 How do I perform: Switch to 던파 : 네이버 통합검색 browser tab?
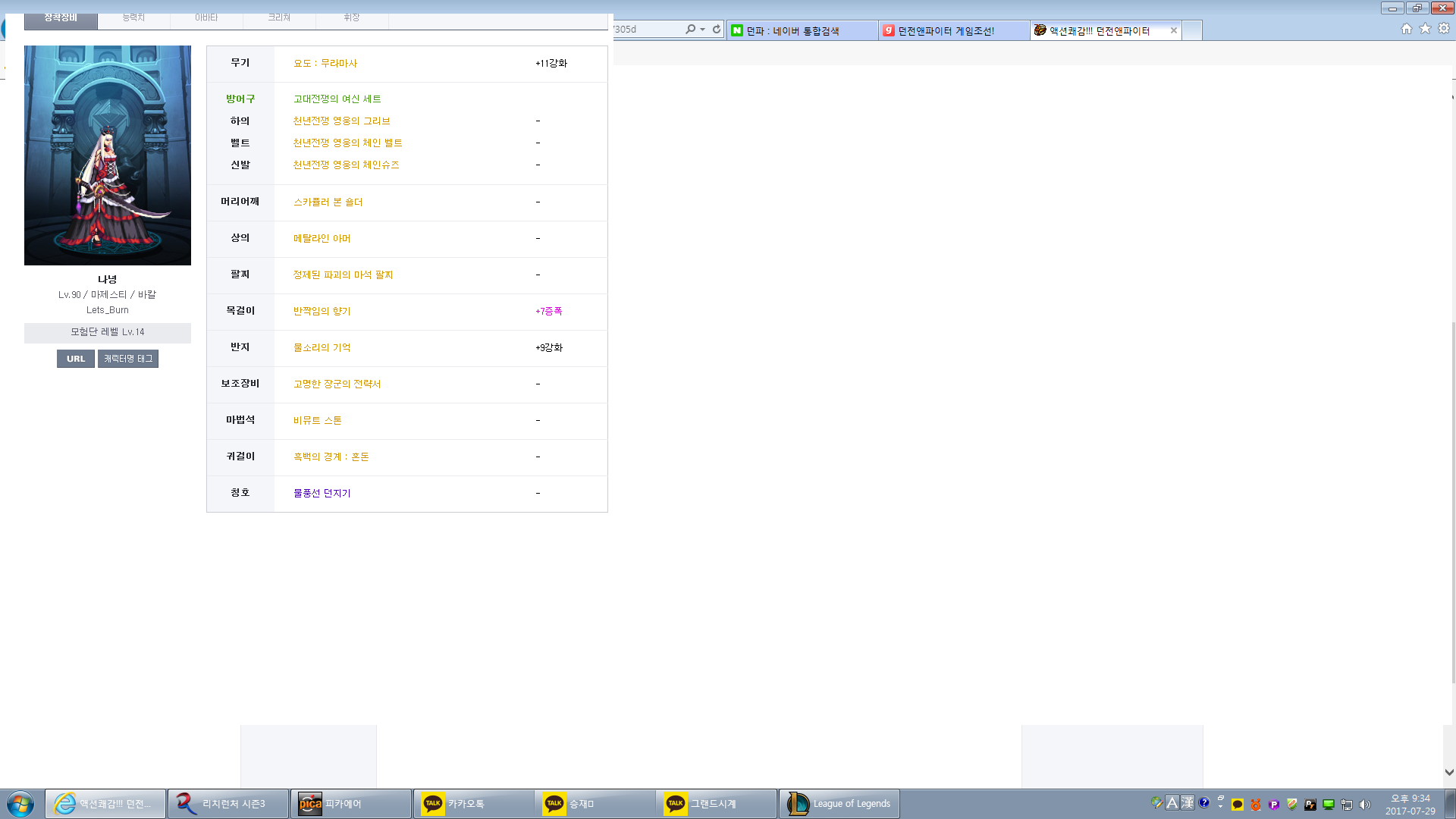point(802,31)
